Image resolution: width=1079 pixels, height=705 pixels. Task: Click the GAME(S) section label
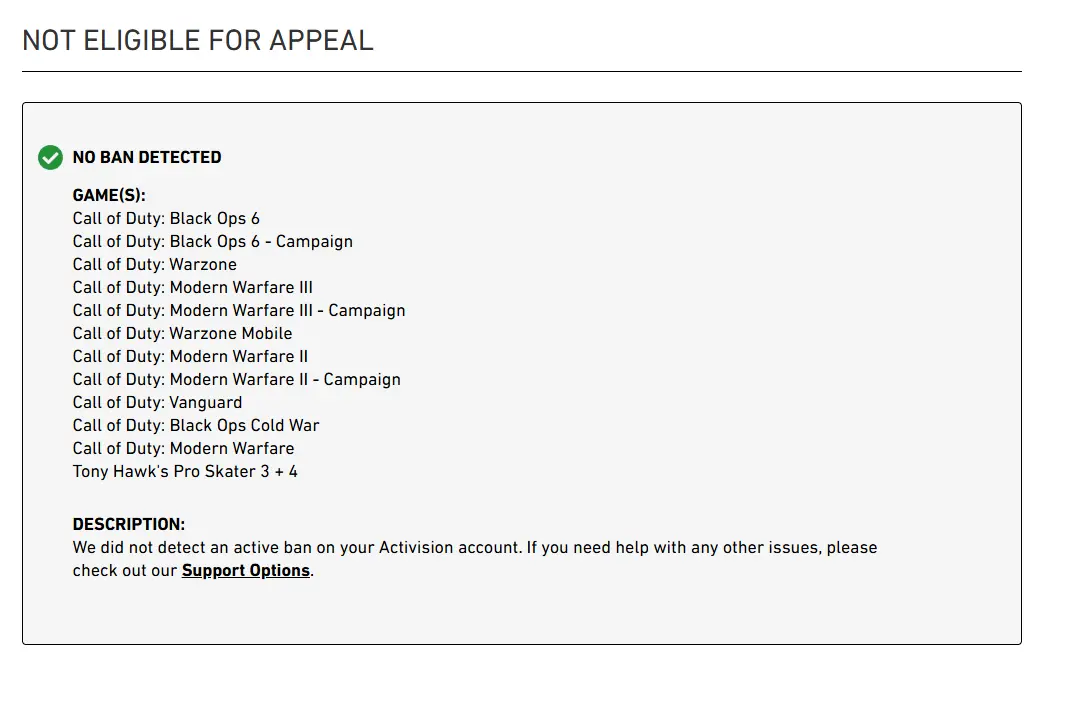[109, 196]
